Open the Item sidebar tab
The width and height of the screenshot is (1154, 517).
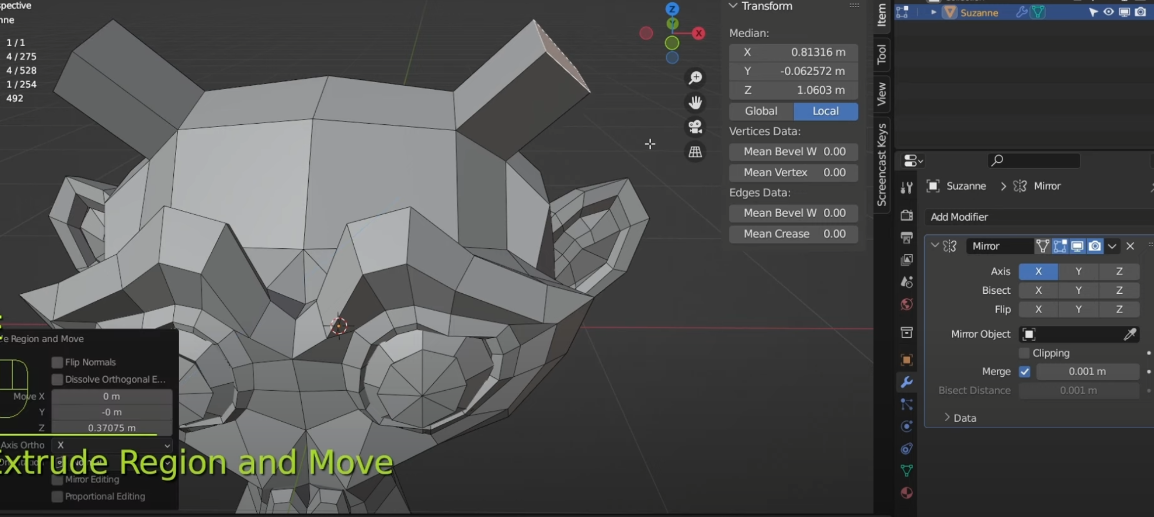pyautogui.click(x=882, y=15)
